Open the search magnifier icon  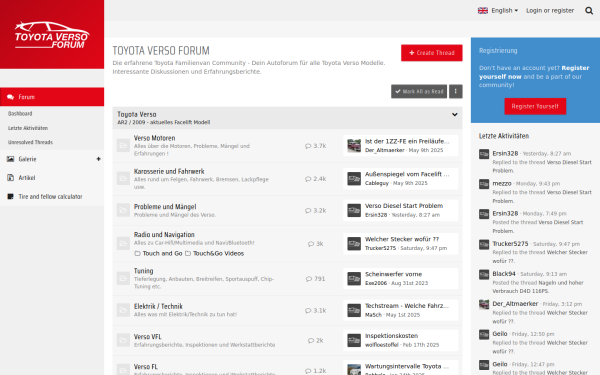coord(589,11)
